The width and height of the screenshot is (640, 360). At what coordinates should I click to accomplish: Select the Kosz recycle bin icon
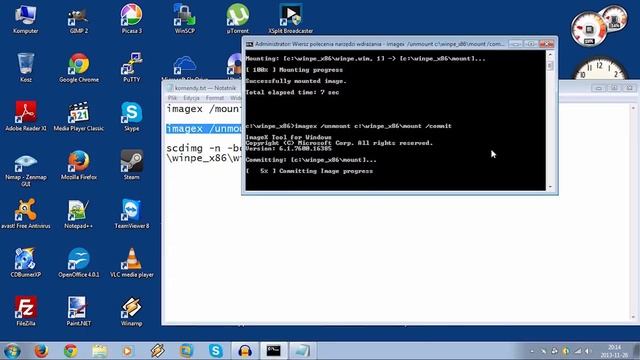pos(26,67)
